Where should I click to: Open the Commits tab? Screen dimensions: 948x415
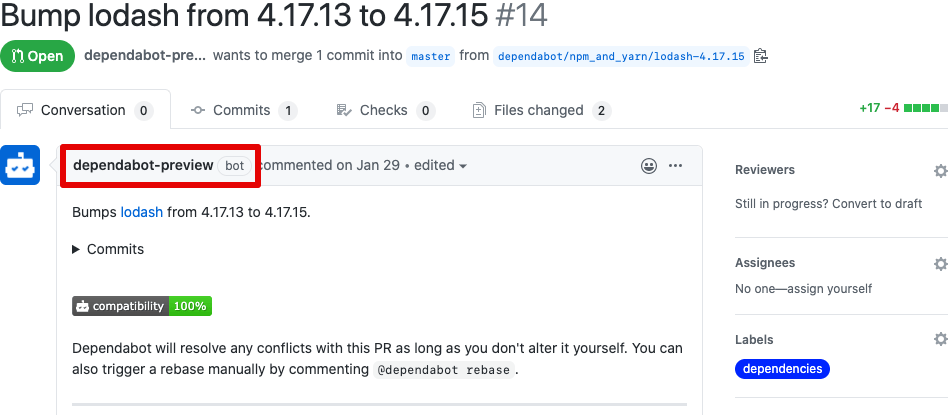pos(243,110)
